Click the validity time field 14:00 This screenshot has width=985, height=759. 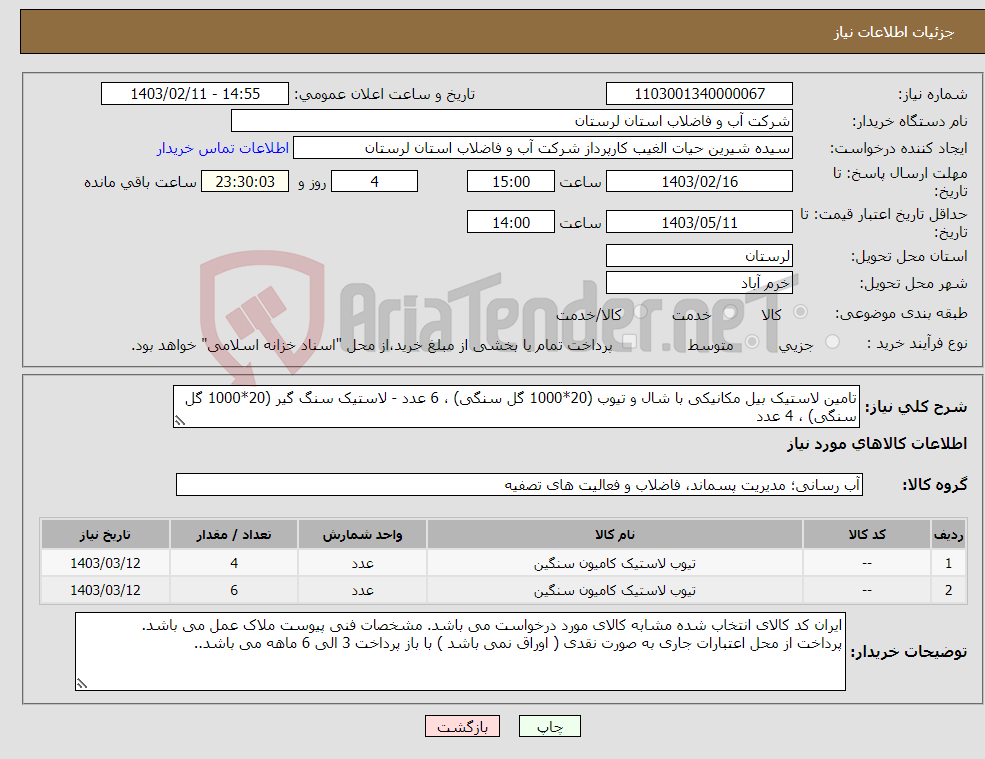coord(511,222)
